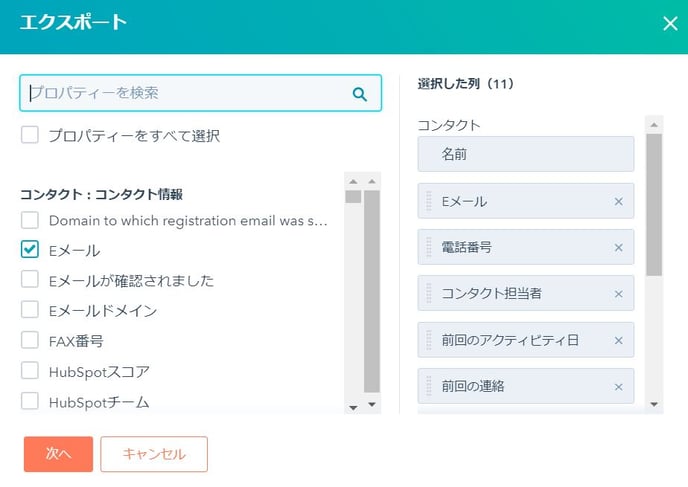The image size is (688, 487).
Task: Remove コンタクト担当者 from selected columns
Action: coord(618,294)
